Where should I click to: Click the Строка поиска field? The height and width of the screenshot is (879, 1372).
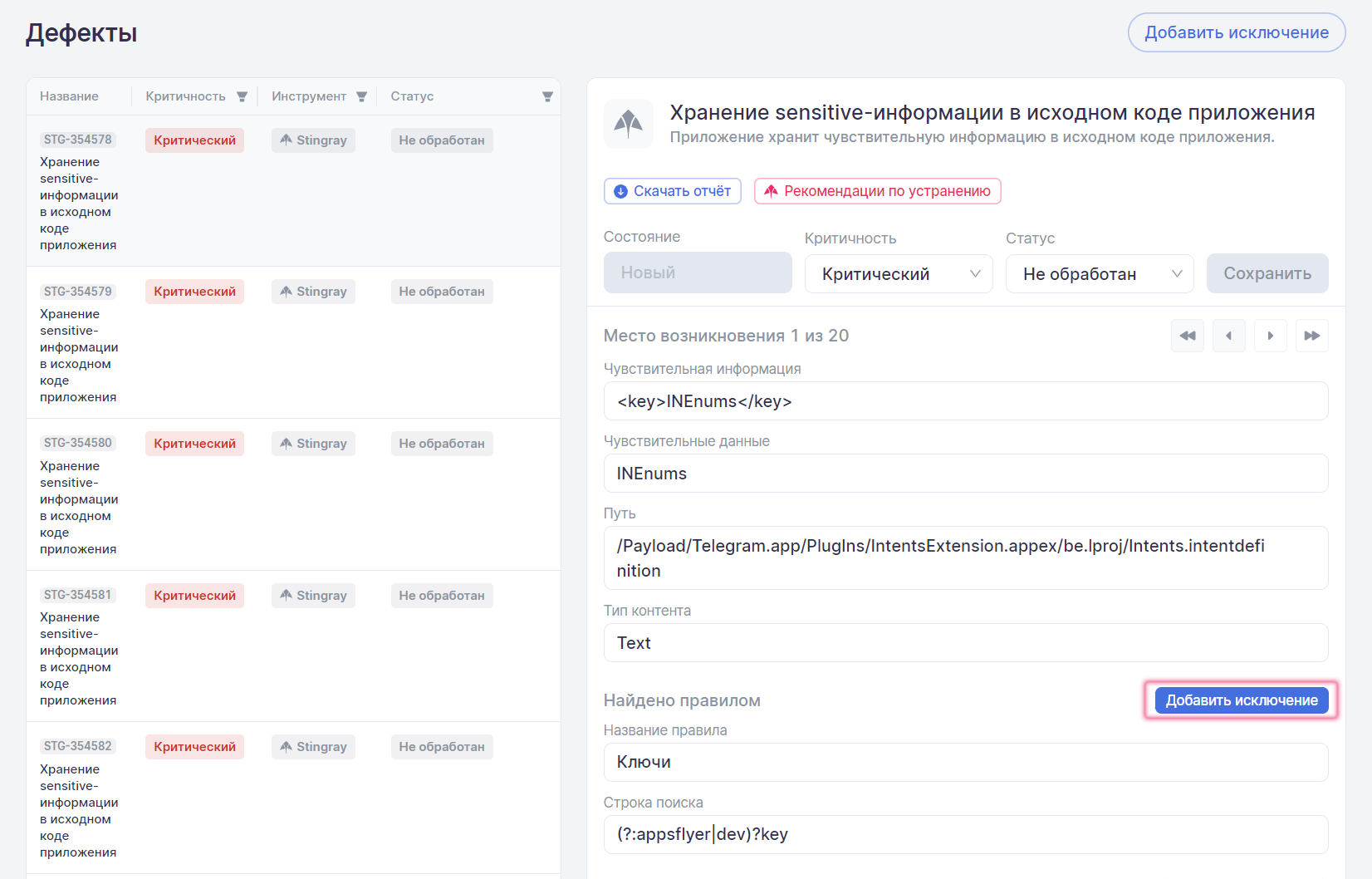click(965, 834)
